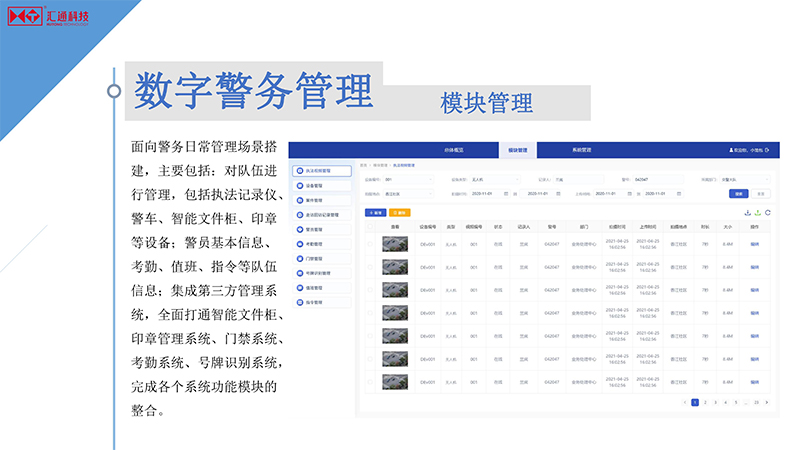Viewport: 800px width, 450px height.
Task: Click the blue 搜索 search button
Action: [738, 193]
